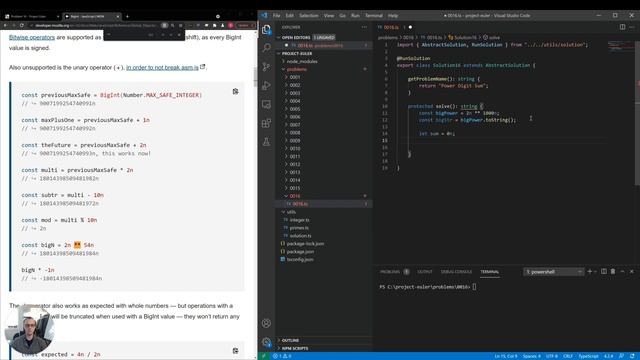Open a new browser tab
640x360 pixels.
(127, 16)
